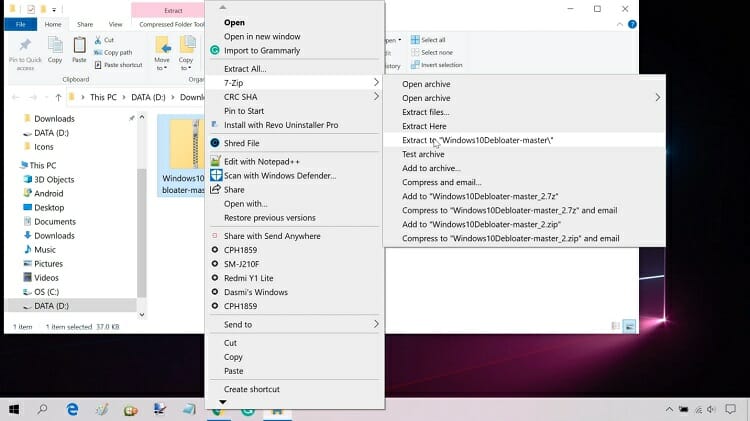Select This PC in the navigation pane
Viewport: 750px width, 421px height.
point(43,166)
